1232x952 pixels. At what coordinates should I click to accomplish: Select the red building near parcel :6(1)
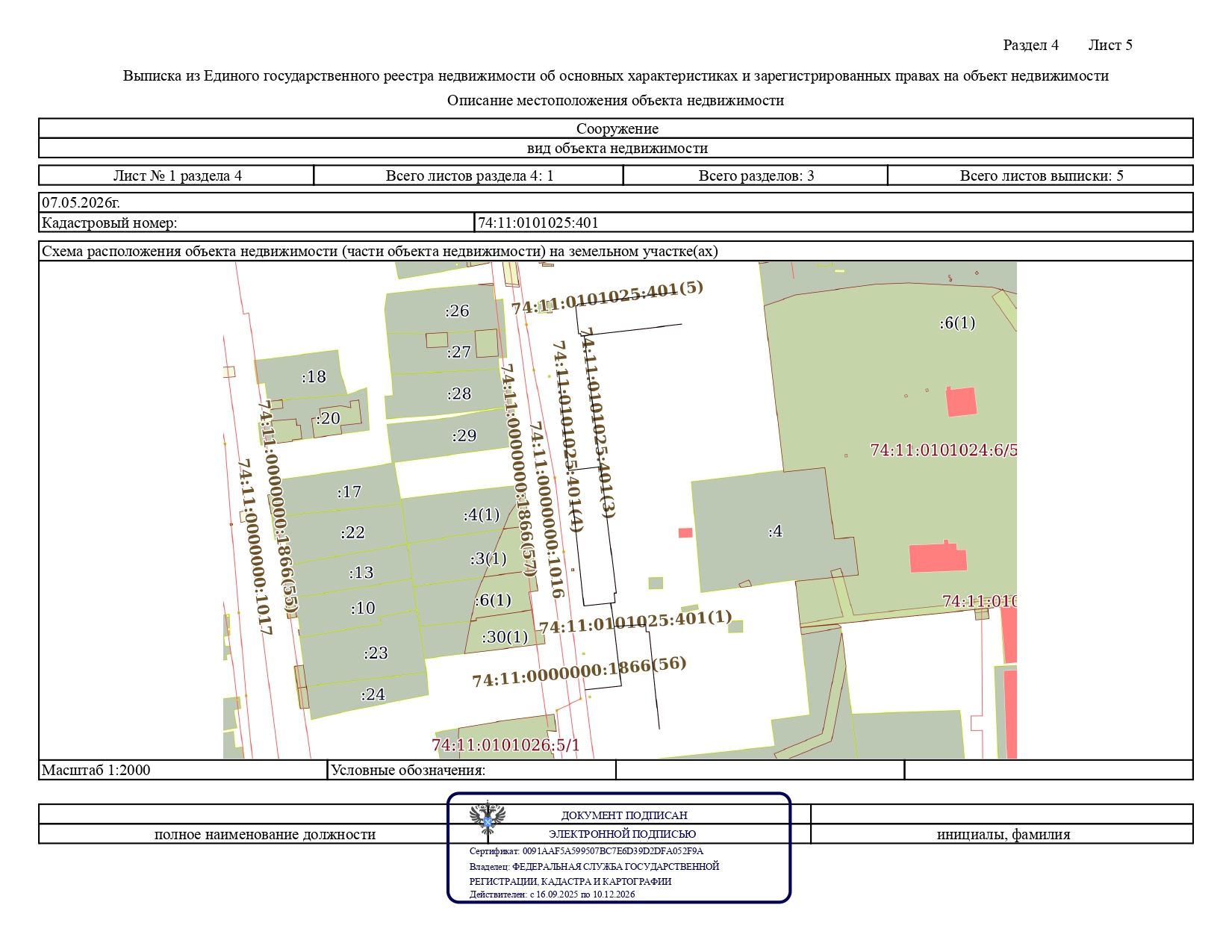pos(961,402)
